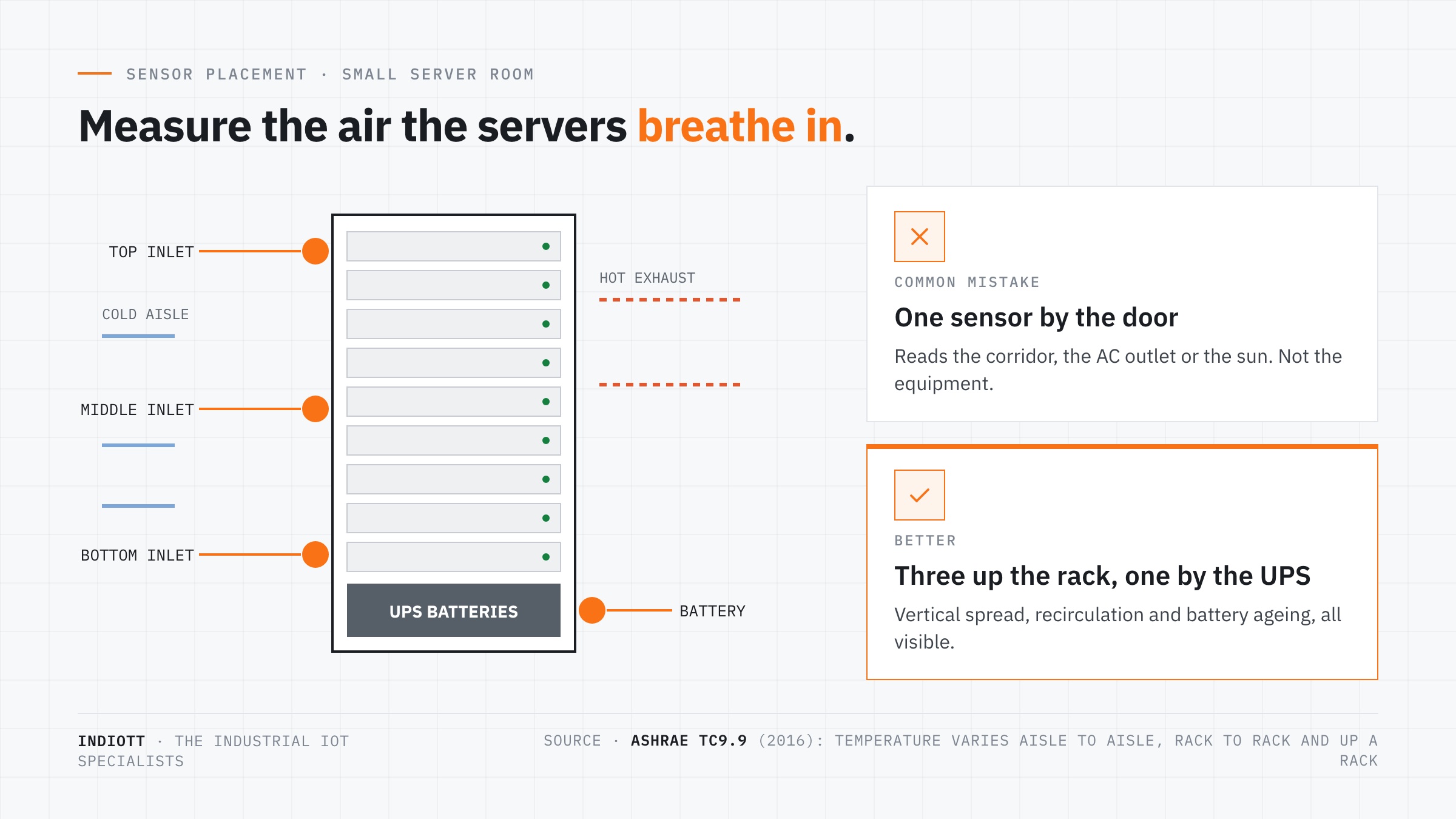
Task: Click the BATTERY label
Action: point(712,611)
